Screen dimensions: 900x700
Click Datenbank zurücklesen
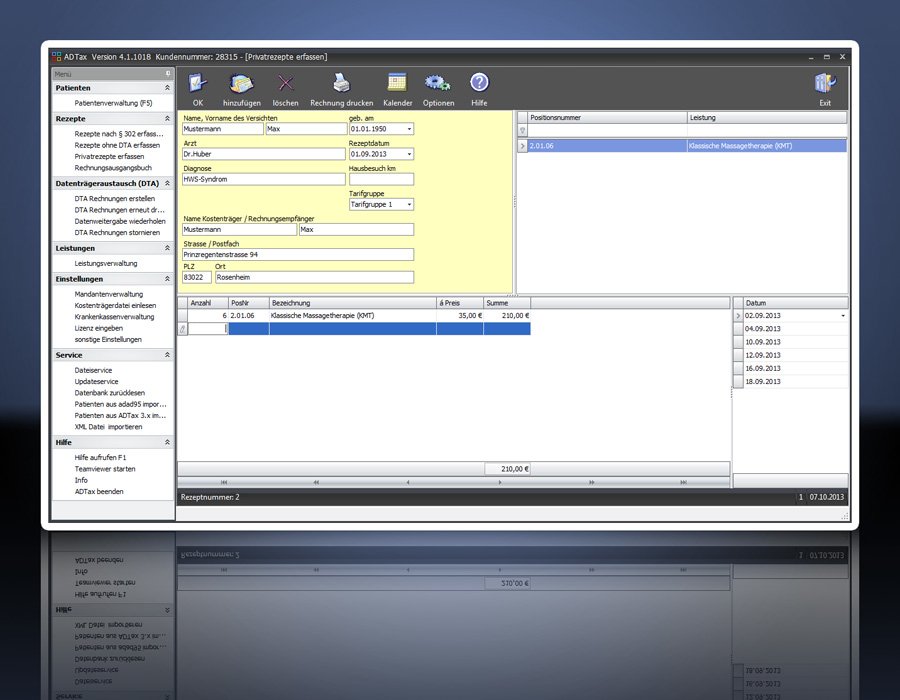tap(110, 393)
